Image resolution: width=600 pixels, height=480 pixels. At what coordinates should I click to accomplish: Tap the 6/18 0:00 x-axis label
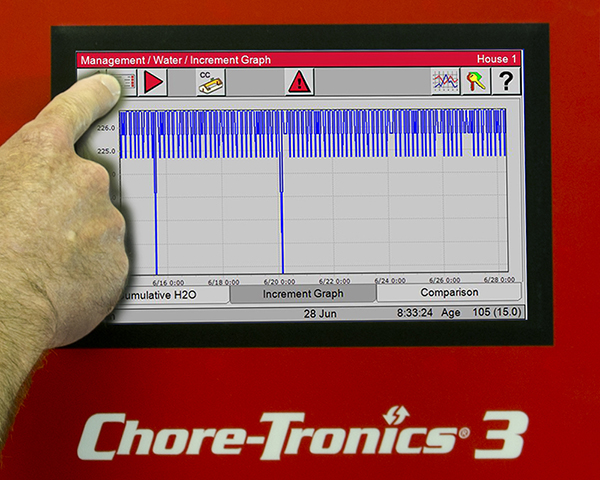[x=223, y=282]
